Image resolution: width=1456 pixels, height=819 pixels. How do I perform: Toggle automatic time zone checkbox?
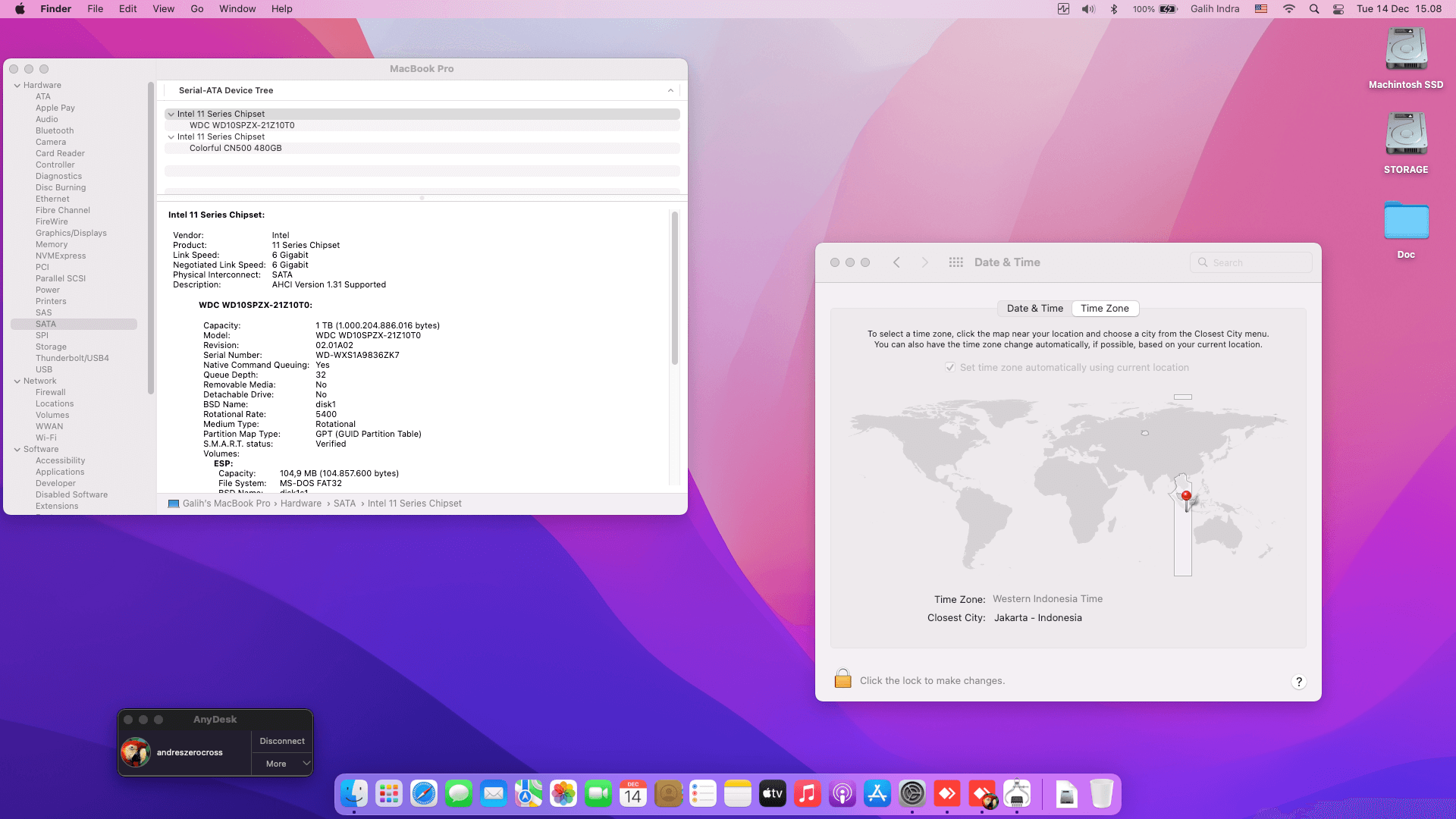[x=950, y=367]
